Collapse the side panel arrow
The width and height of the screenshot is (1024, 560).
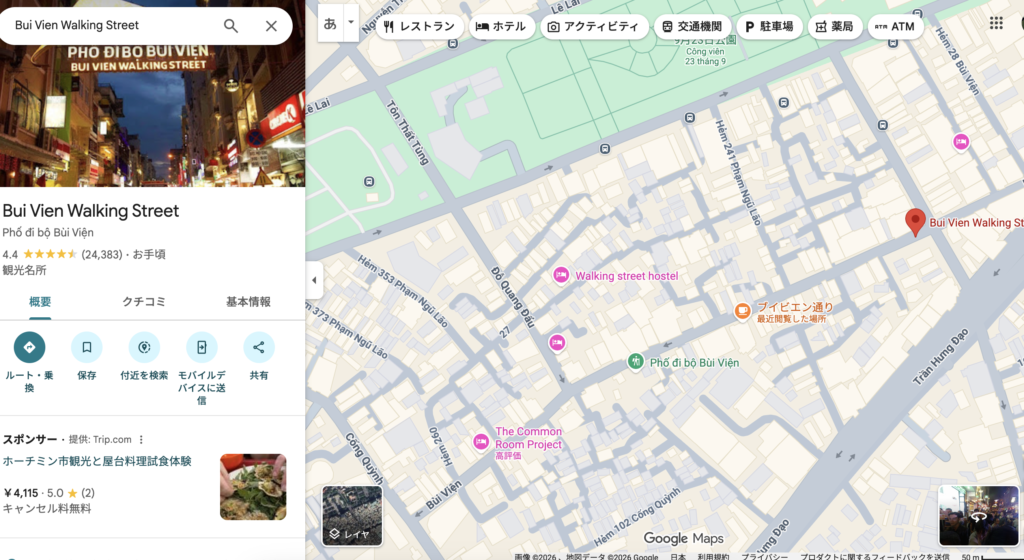coord(314,280)
